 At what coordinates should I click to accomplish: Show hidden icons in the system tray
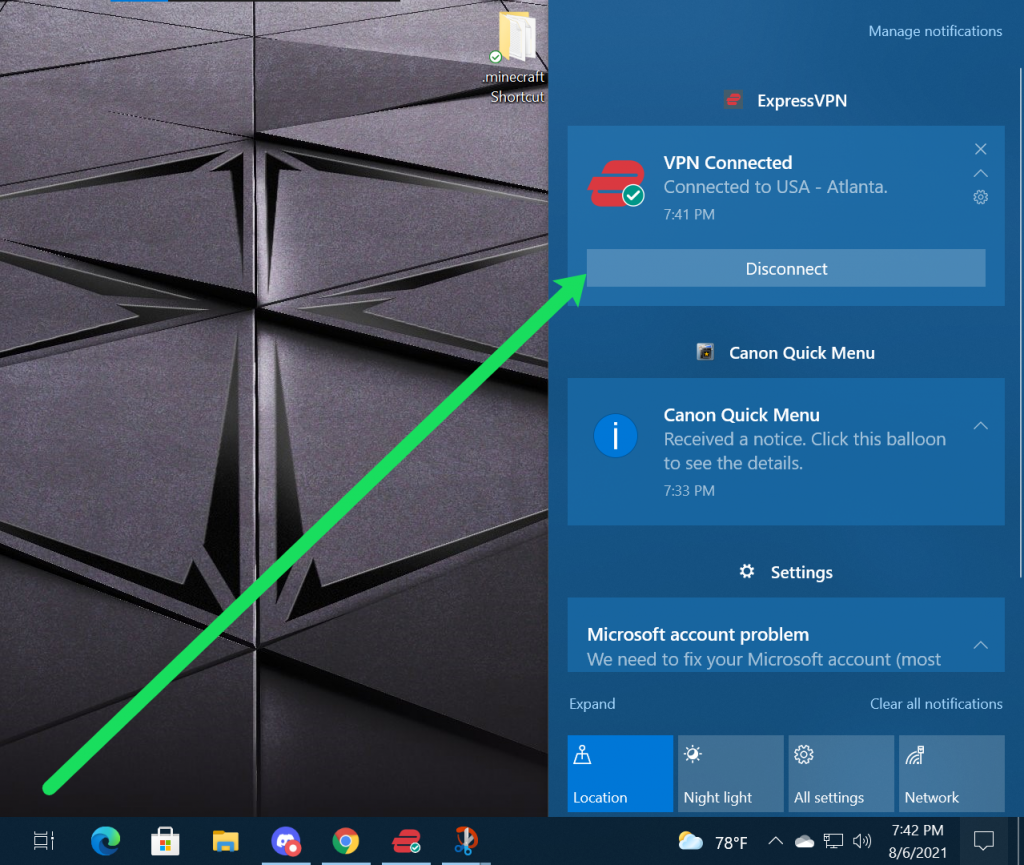coord(776,841)
